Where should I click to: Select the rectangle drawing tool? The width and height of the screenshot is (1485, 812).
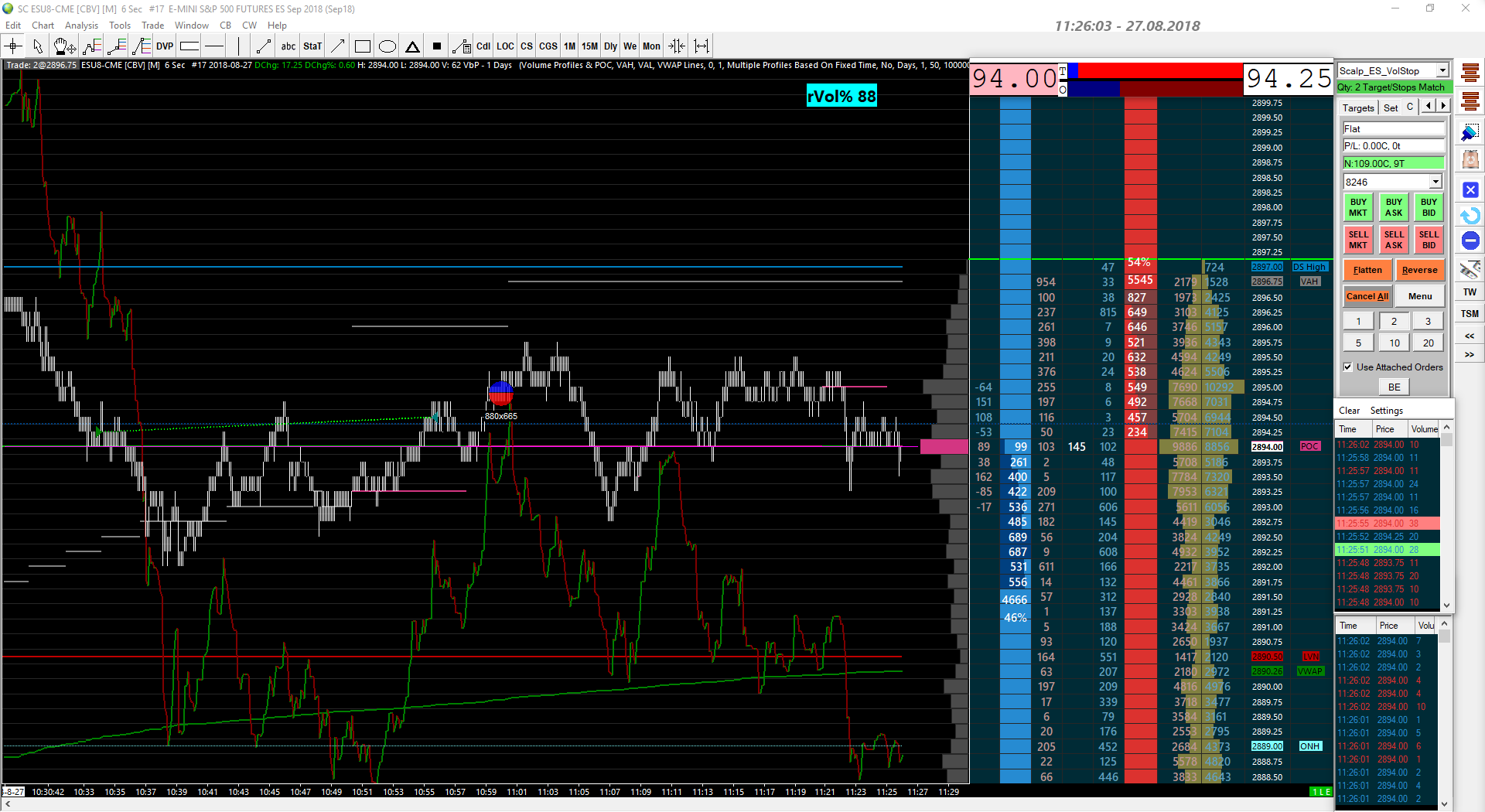coord(362,46)
